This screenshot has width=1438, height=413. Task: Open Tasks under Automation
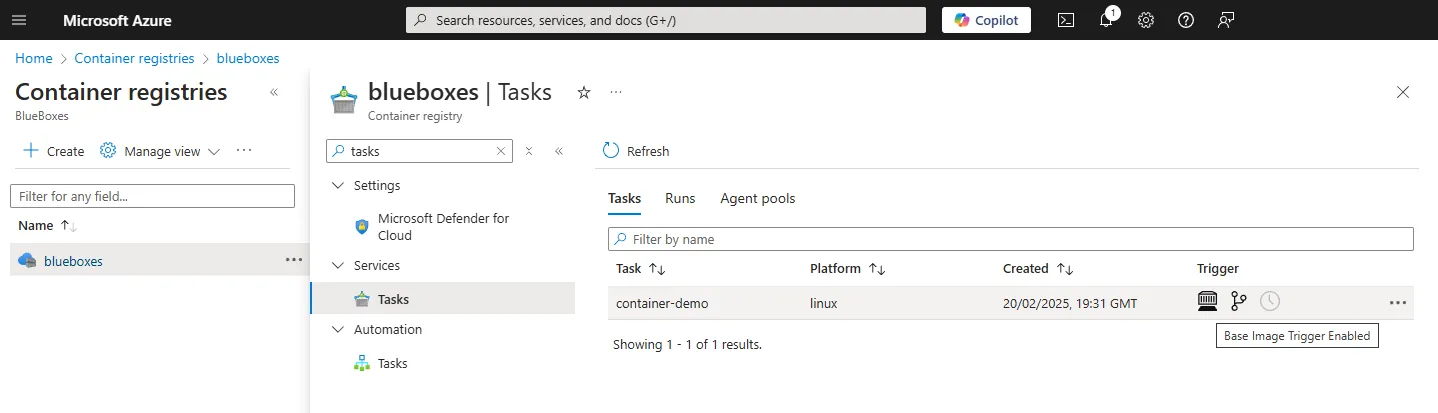coord(392,364)
